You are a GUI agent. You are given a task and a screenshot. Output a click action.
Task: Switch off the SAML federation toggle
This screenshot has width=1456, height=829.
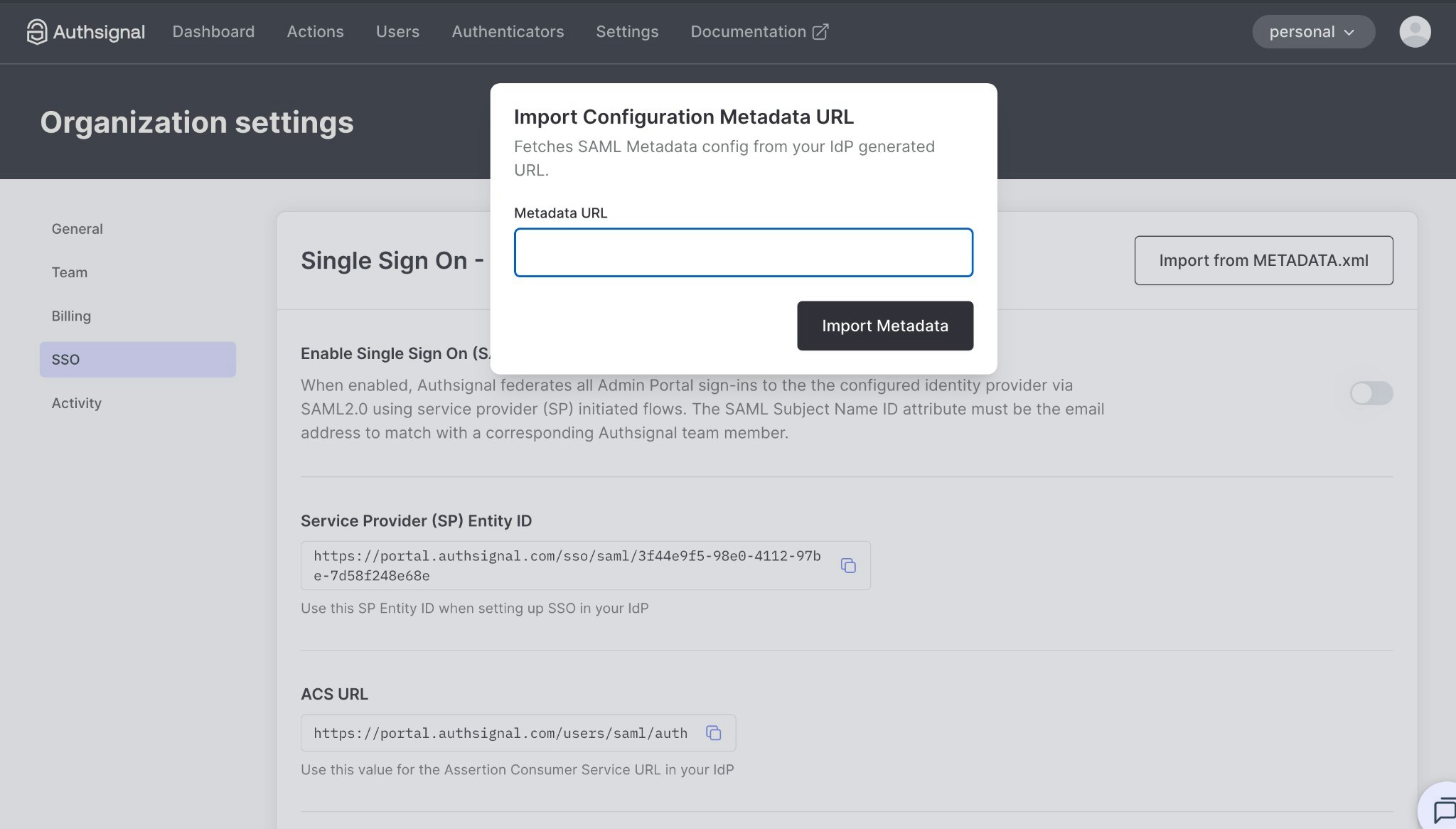(1371, 393)
